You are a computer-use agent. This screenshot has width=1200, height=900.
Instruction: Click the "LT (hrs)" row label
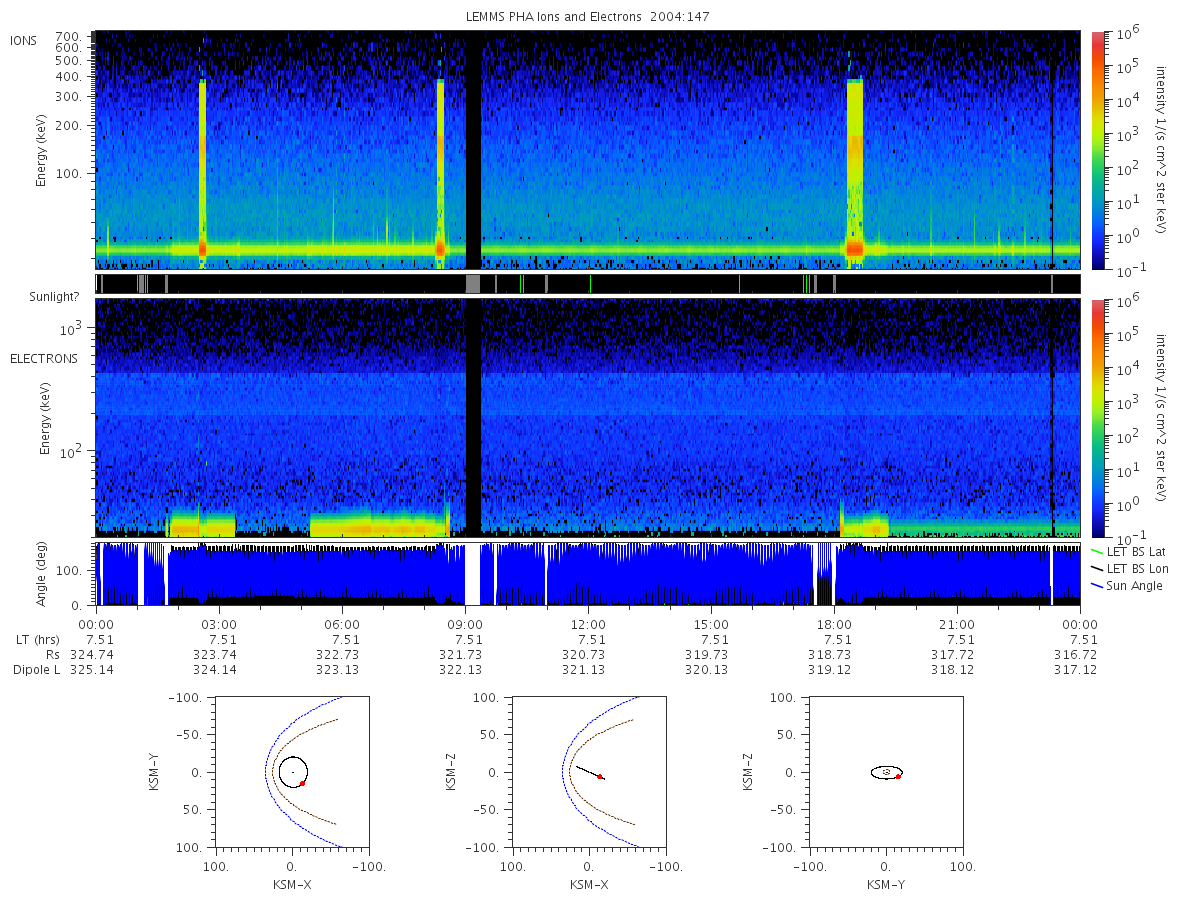(x=37, y=640)
